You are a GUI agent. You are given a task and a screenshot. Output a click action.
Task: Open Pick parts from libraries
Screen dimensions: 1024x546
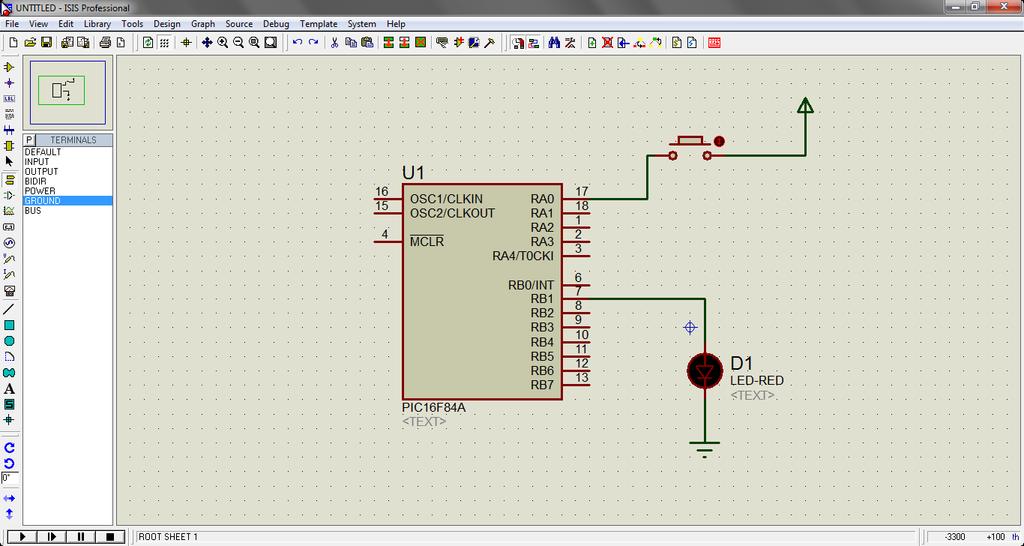[442, 42]
